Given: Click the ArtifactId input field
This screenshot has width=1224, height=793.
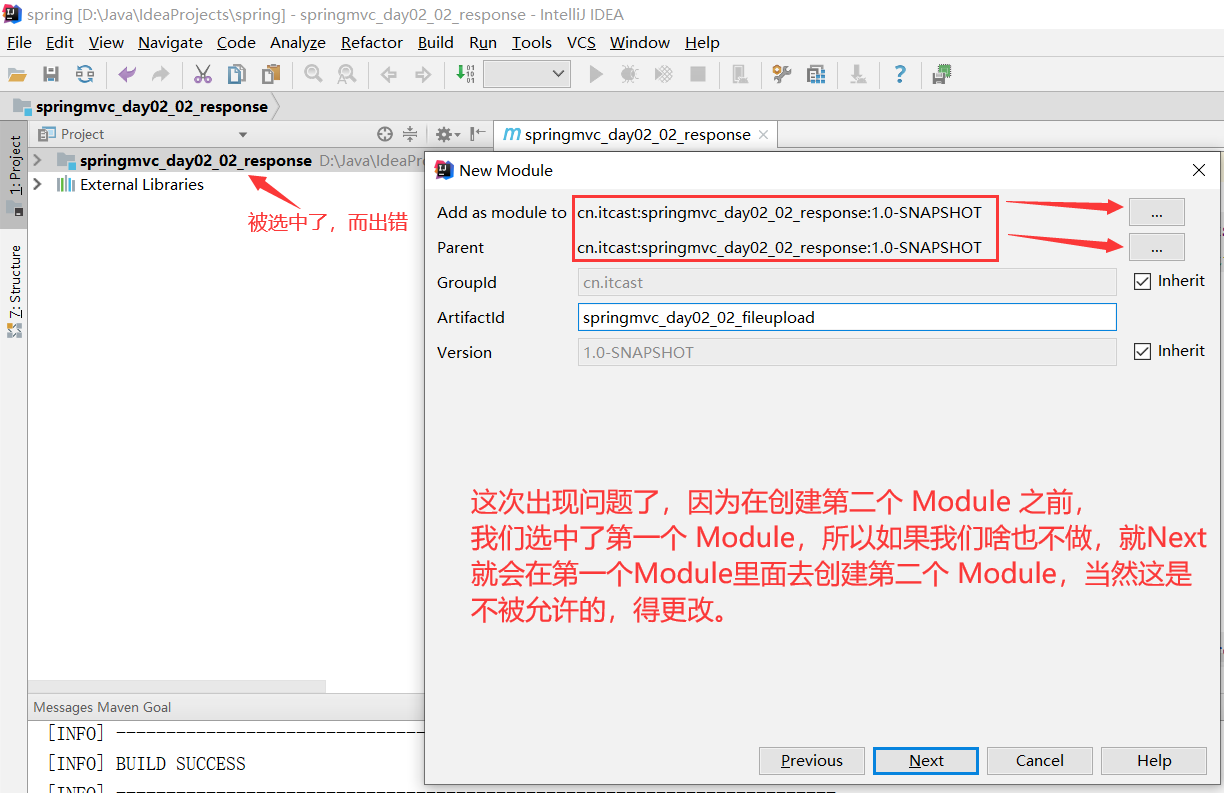Looking at the screenshot, I should 847,317.
